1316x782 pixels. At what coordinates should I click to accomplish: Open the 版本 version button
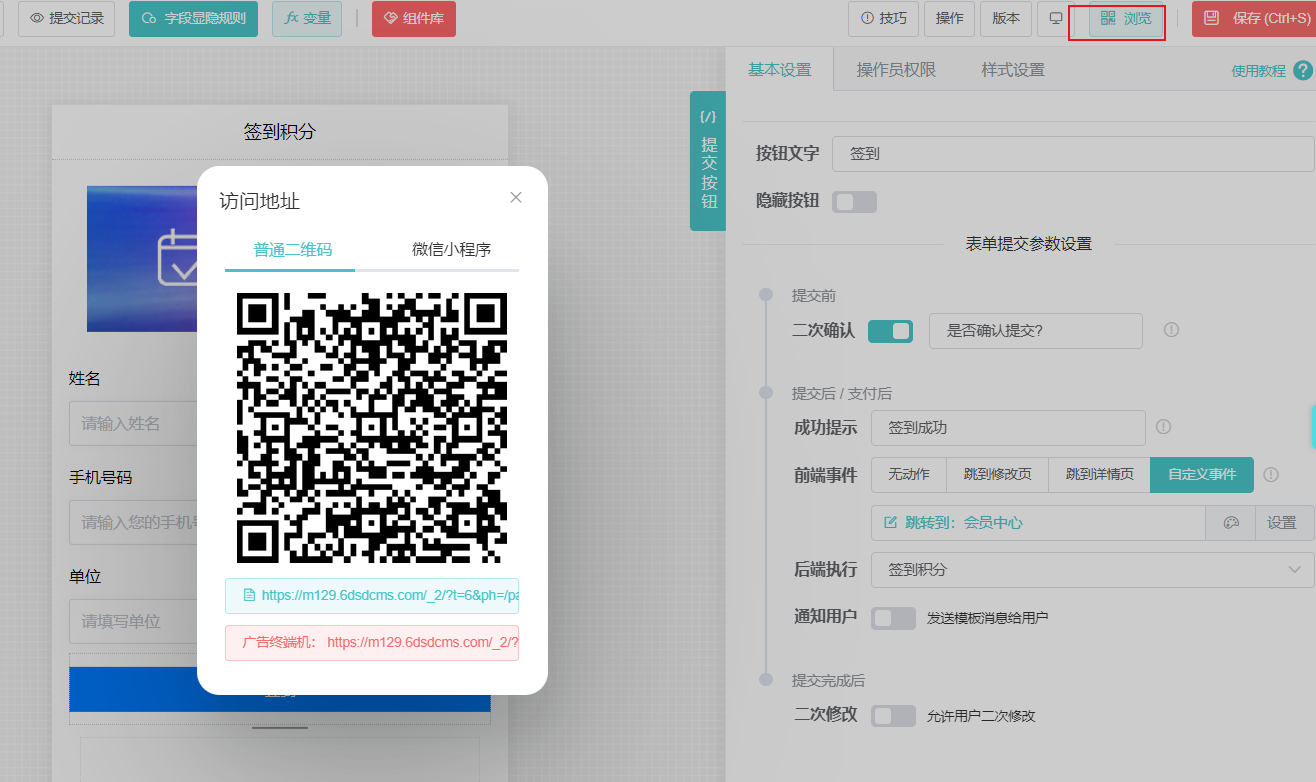pos(1006,18)
